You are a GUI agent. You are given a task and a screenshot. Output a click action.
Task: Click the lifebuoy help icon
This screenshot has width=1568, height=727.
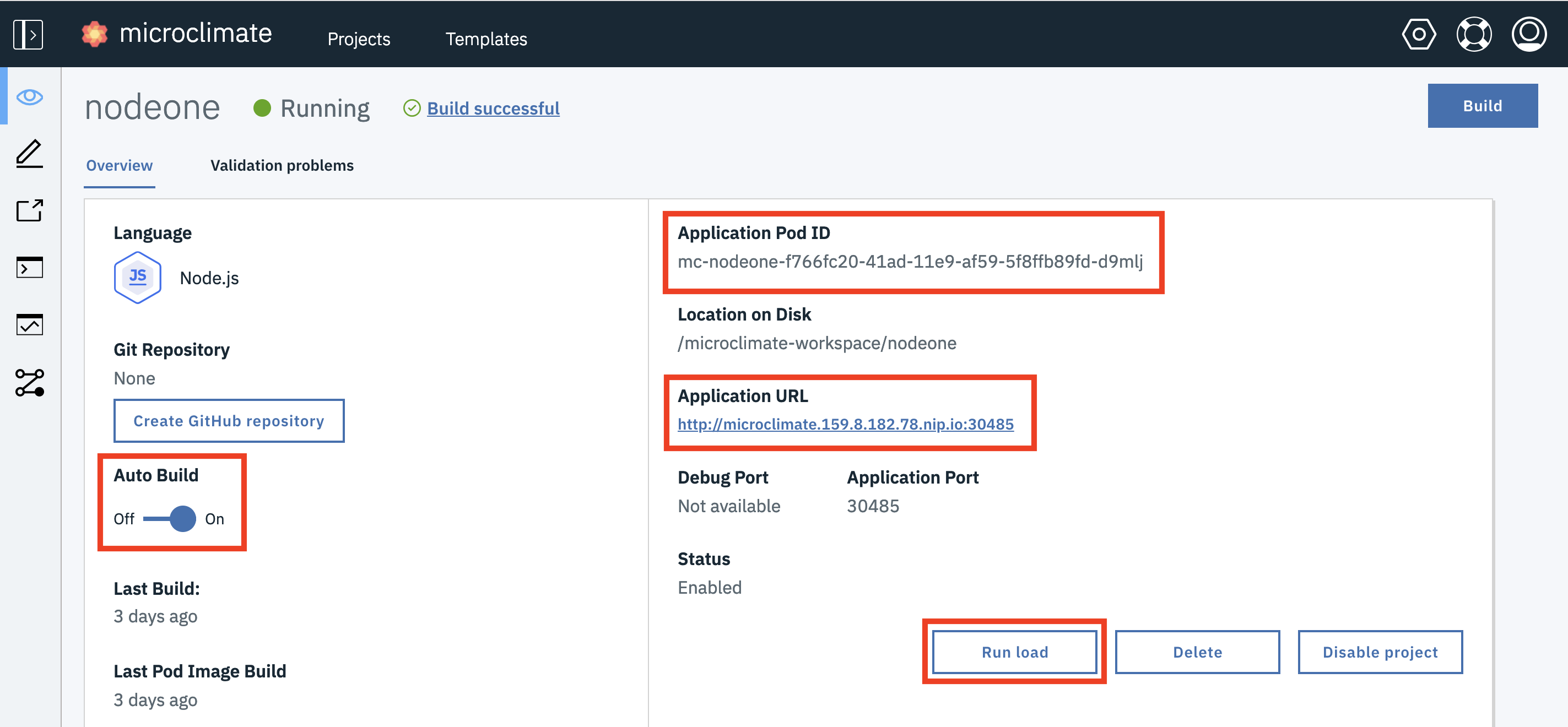tap(1473, 35)
